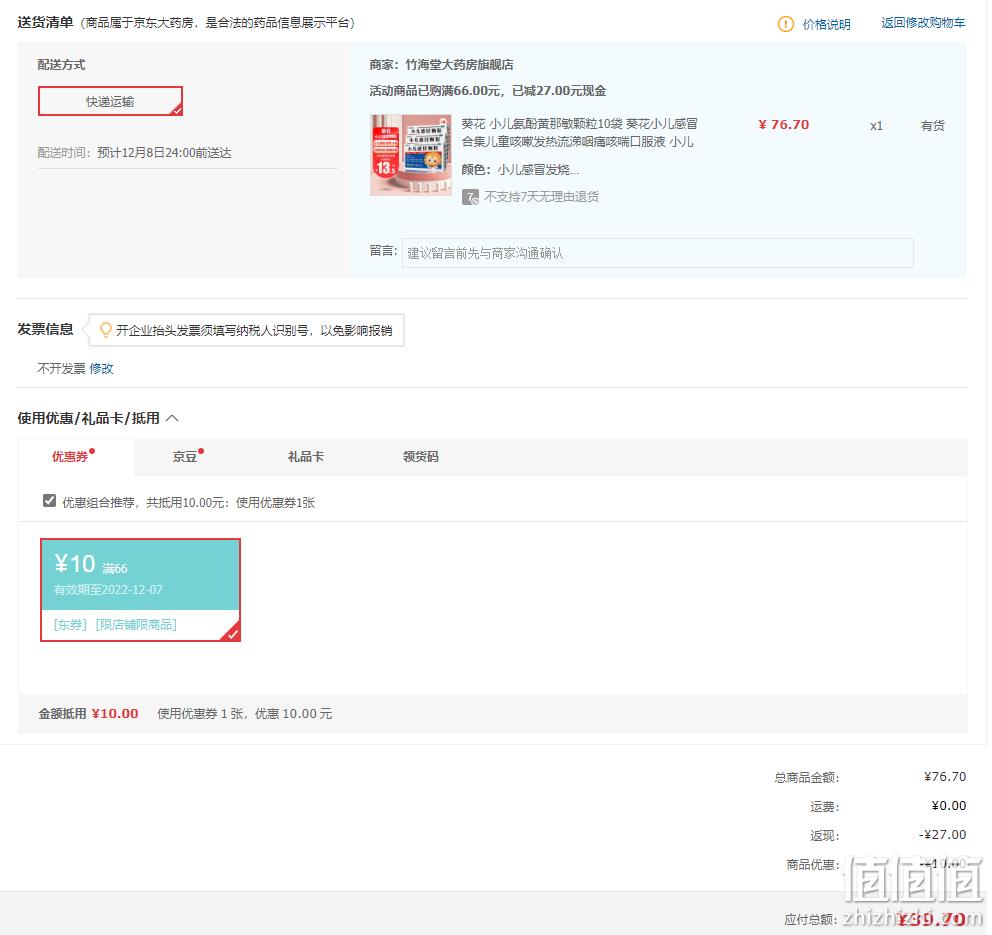Click the merchant name 竹海堂大药房旗舰店

click(x=459, y=65)
